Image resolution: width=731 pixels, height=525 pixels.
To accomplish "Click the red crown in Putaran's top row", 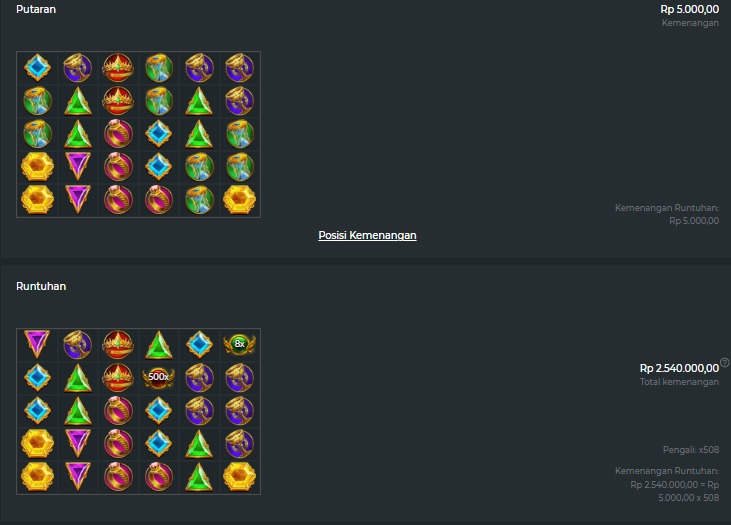I will pyautogui.click(x=118, y=68).
